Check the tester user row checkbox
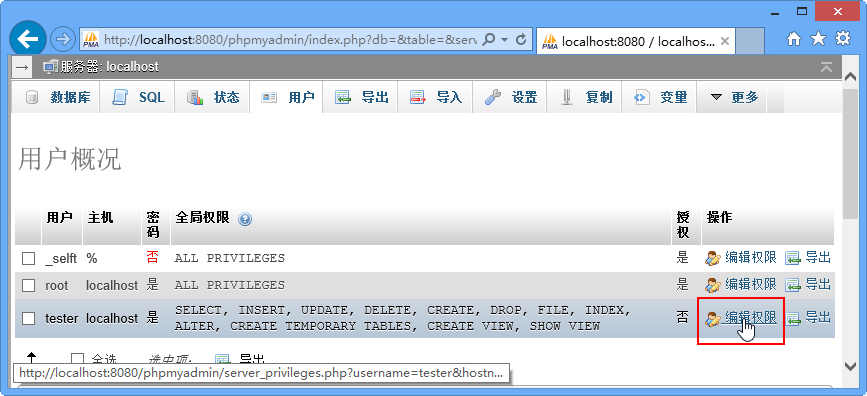867x396 pixels. tap(28, 319)
